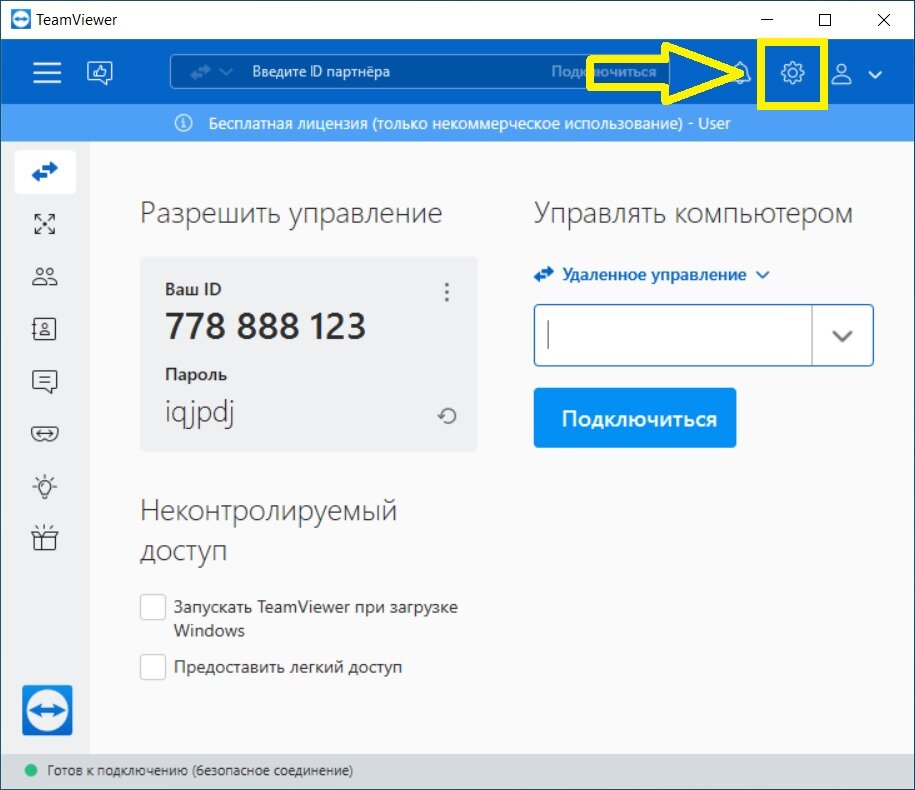
Task: Open three-dot menu next to Ваш ID
Action: pos(447,292)
